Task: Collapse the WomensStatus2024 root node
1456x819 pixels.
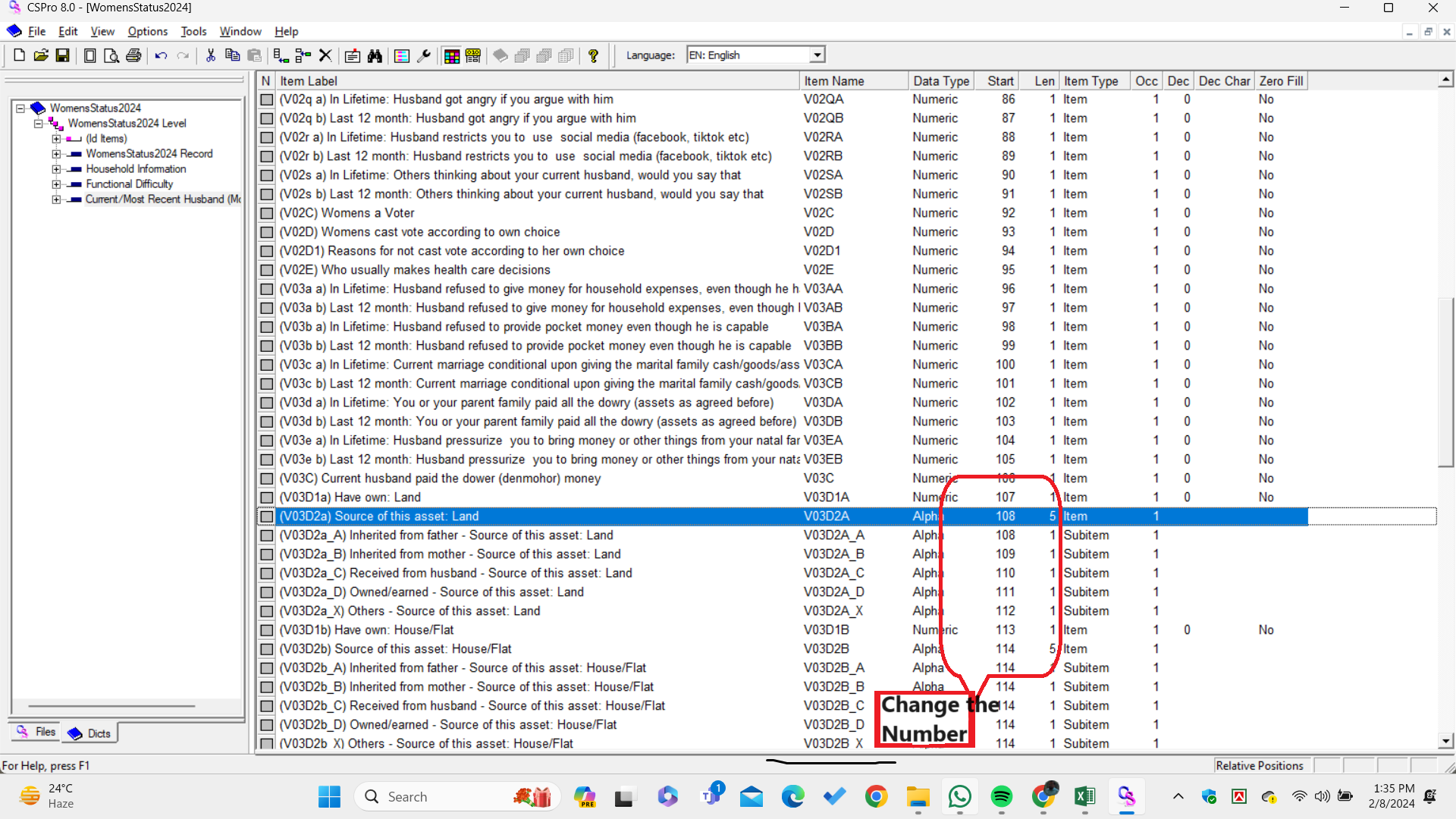Action: coord(20,108)
